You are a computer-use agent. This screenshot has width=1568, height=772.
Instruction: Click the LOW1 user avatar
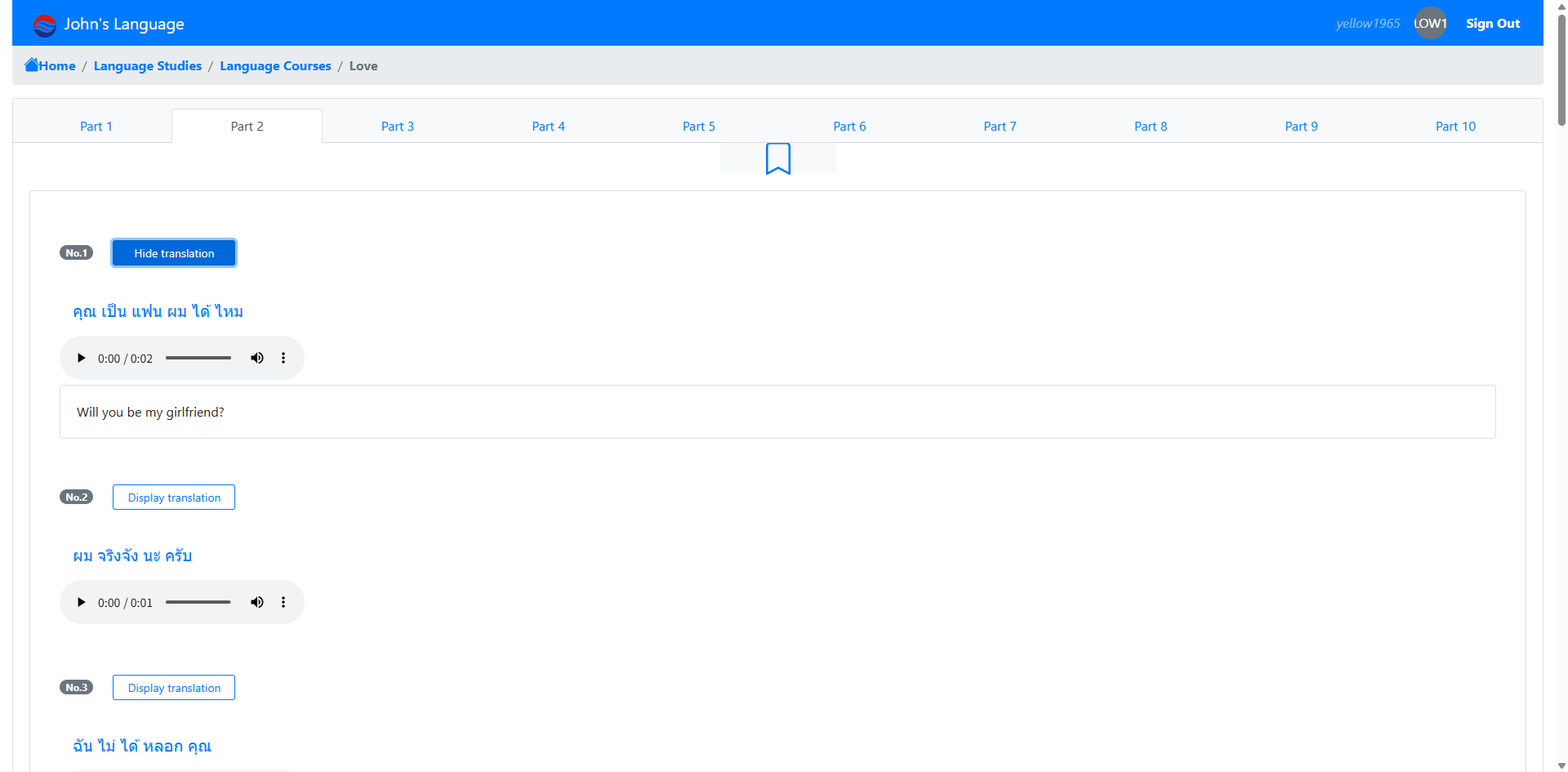(1430, 24)
